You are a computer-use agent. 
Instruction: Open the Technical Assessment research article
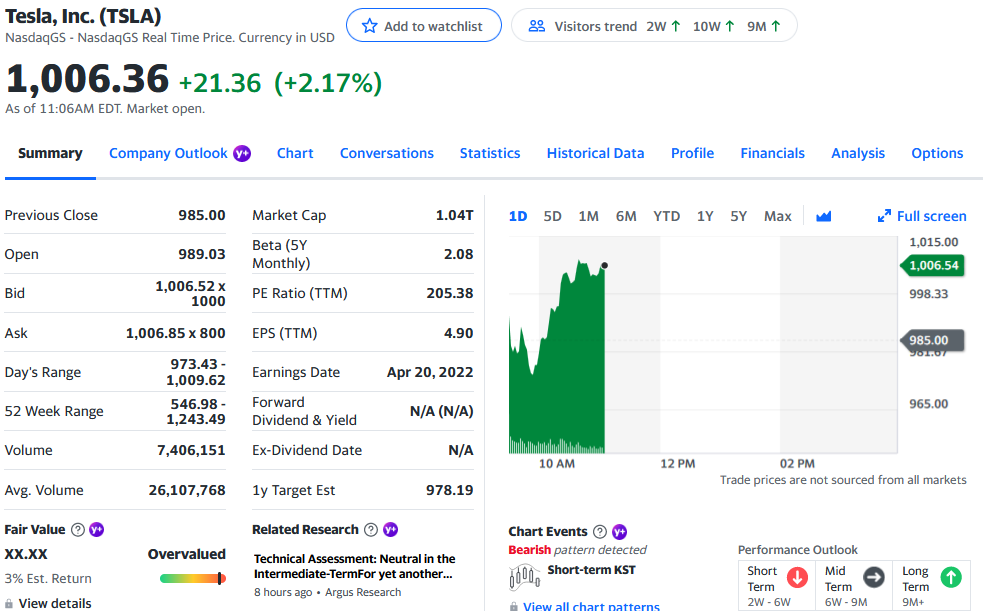(x=354, y=567)
